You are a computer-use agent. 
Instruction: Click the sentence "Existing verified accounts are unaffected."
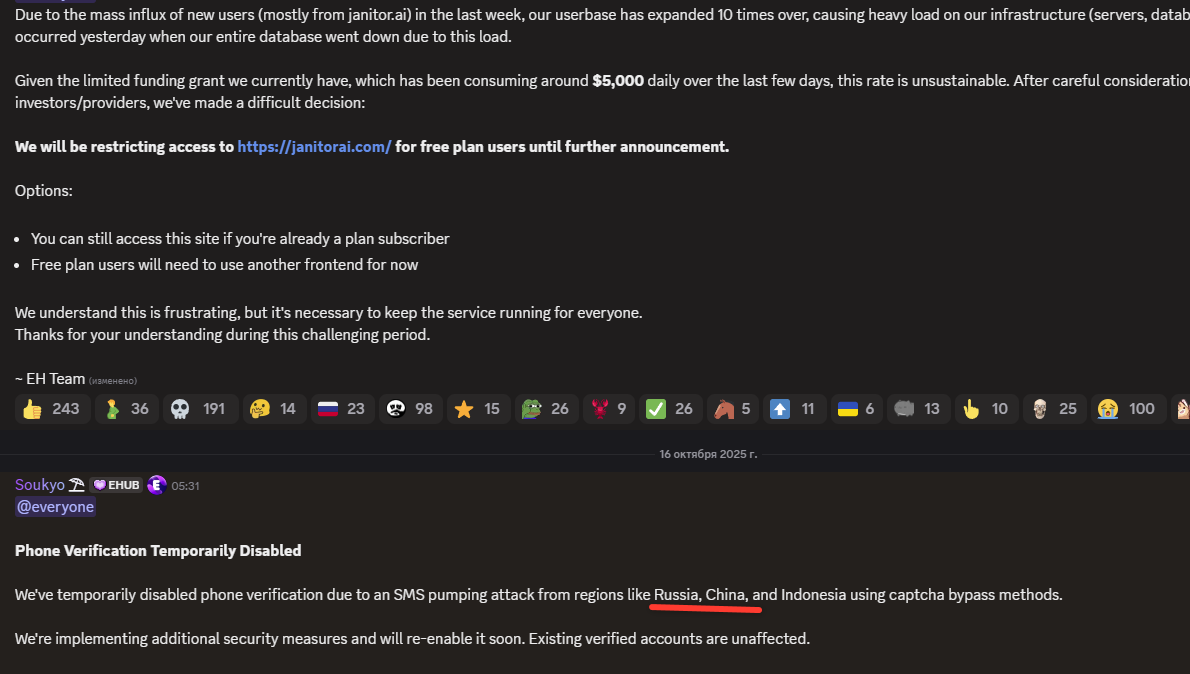(x=669, y=638)
